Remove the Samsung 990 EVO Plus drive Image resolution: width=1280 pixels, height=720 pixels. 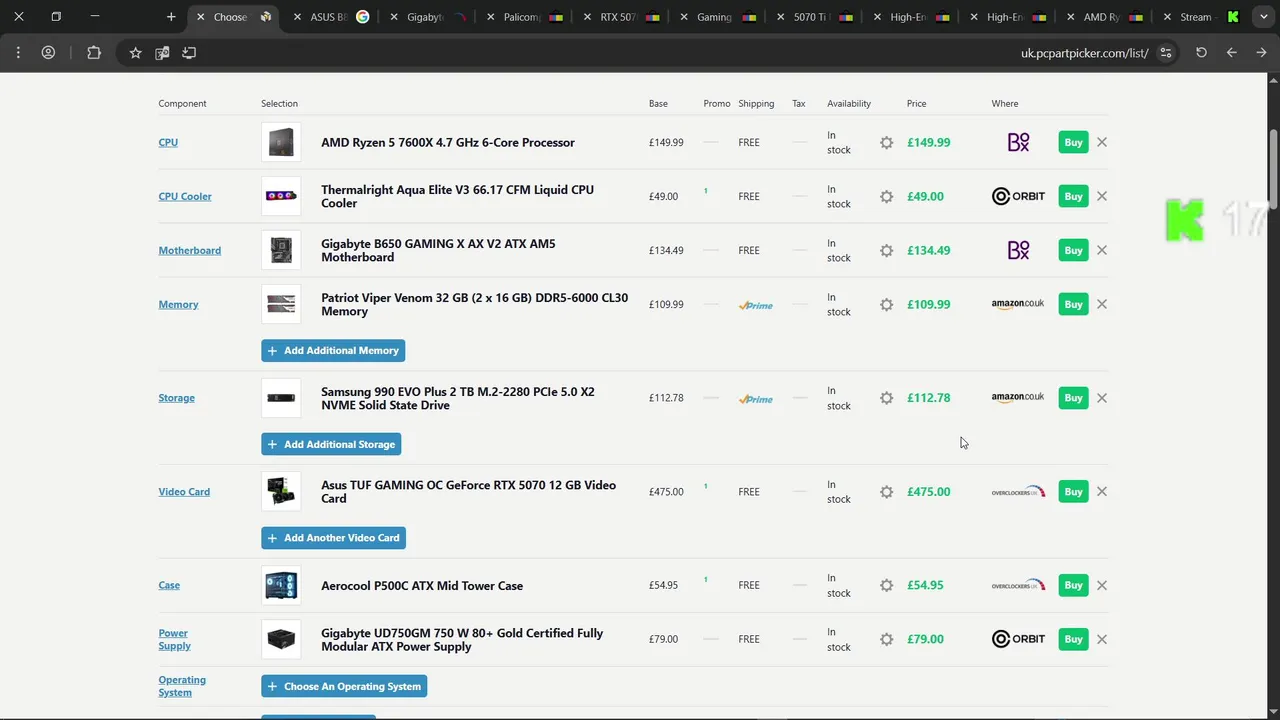tap(1102, 398)
